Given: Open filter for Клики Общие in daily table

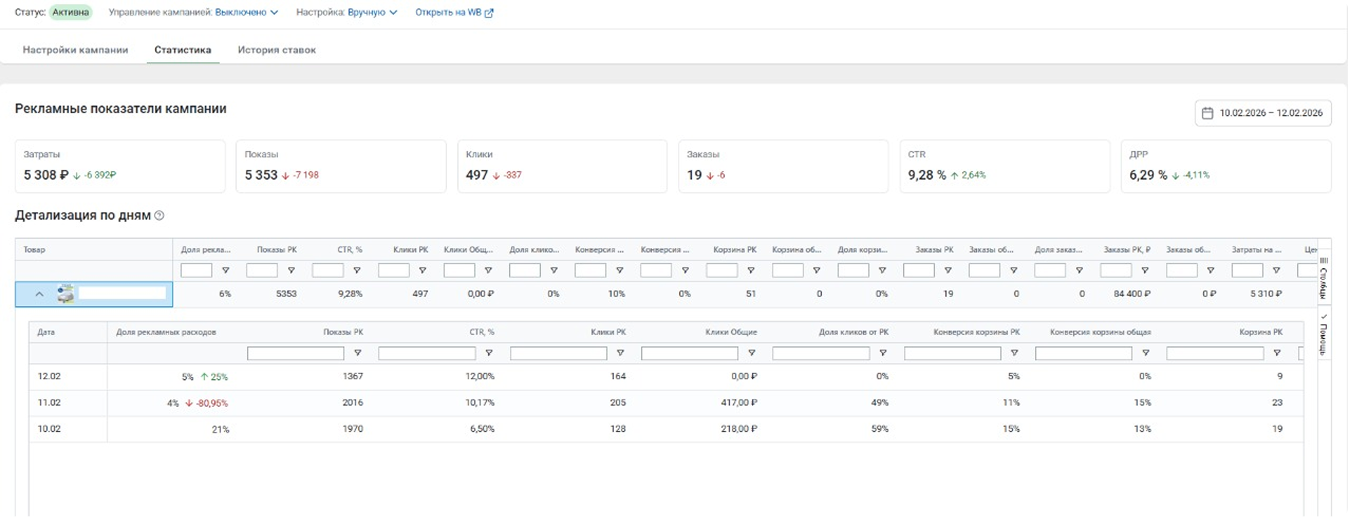Looking at the screenshot, I should click(x=751, y=353).
